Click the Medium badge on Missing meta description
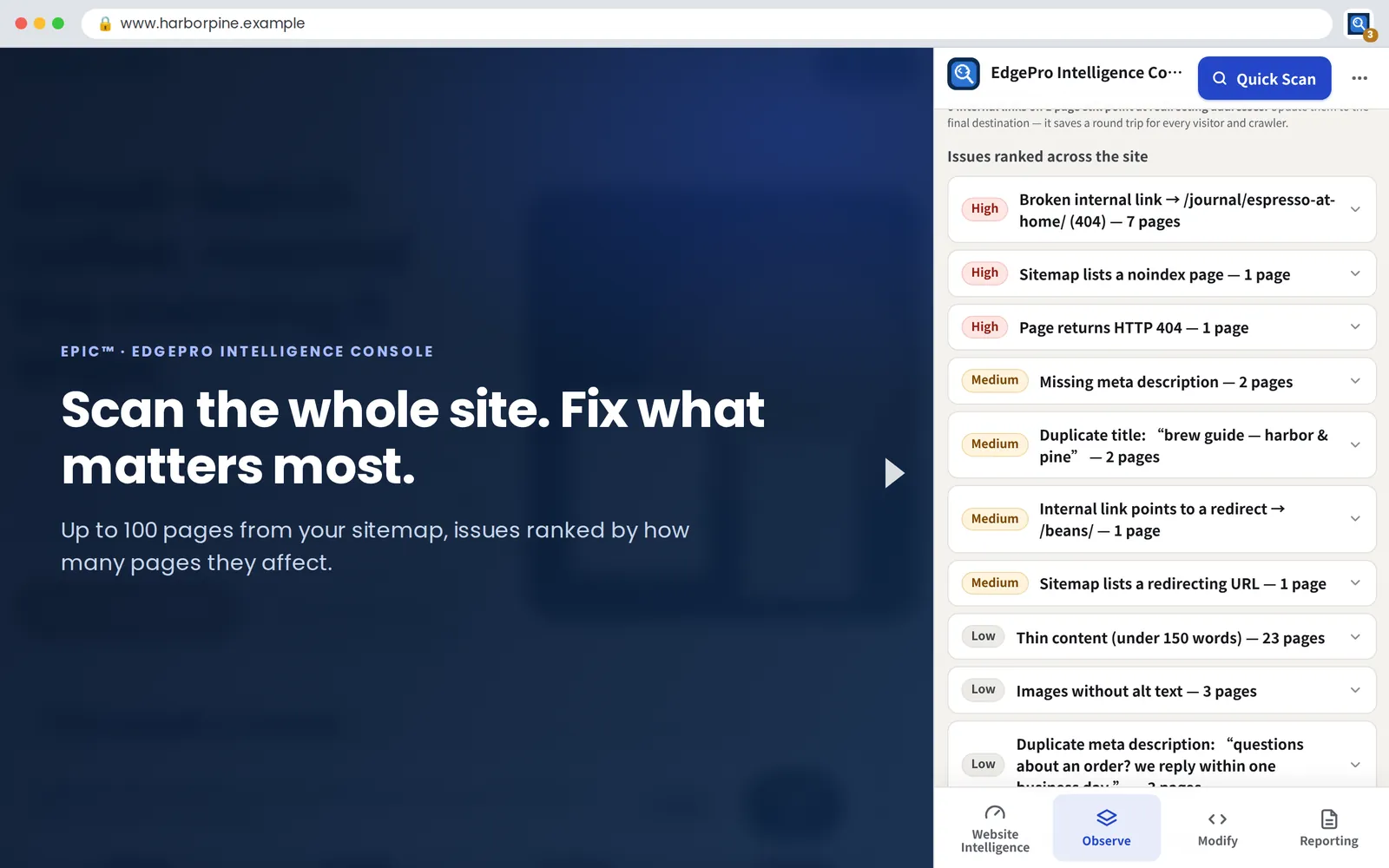The width and height of the screenshot is (1389, 868). click(x=995, y=380)
